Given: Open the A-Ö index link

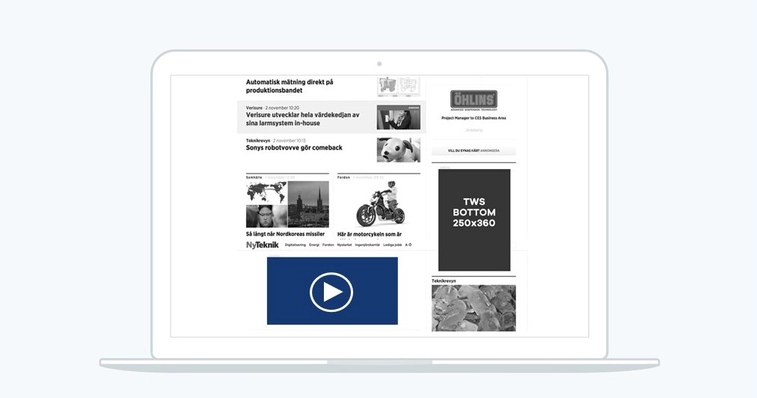Looking at the screenshot, I should pos(408,245).
